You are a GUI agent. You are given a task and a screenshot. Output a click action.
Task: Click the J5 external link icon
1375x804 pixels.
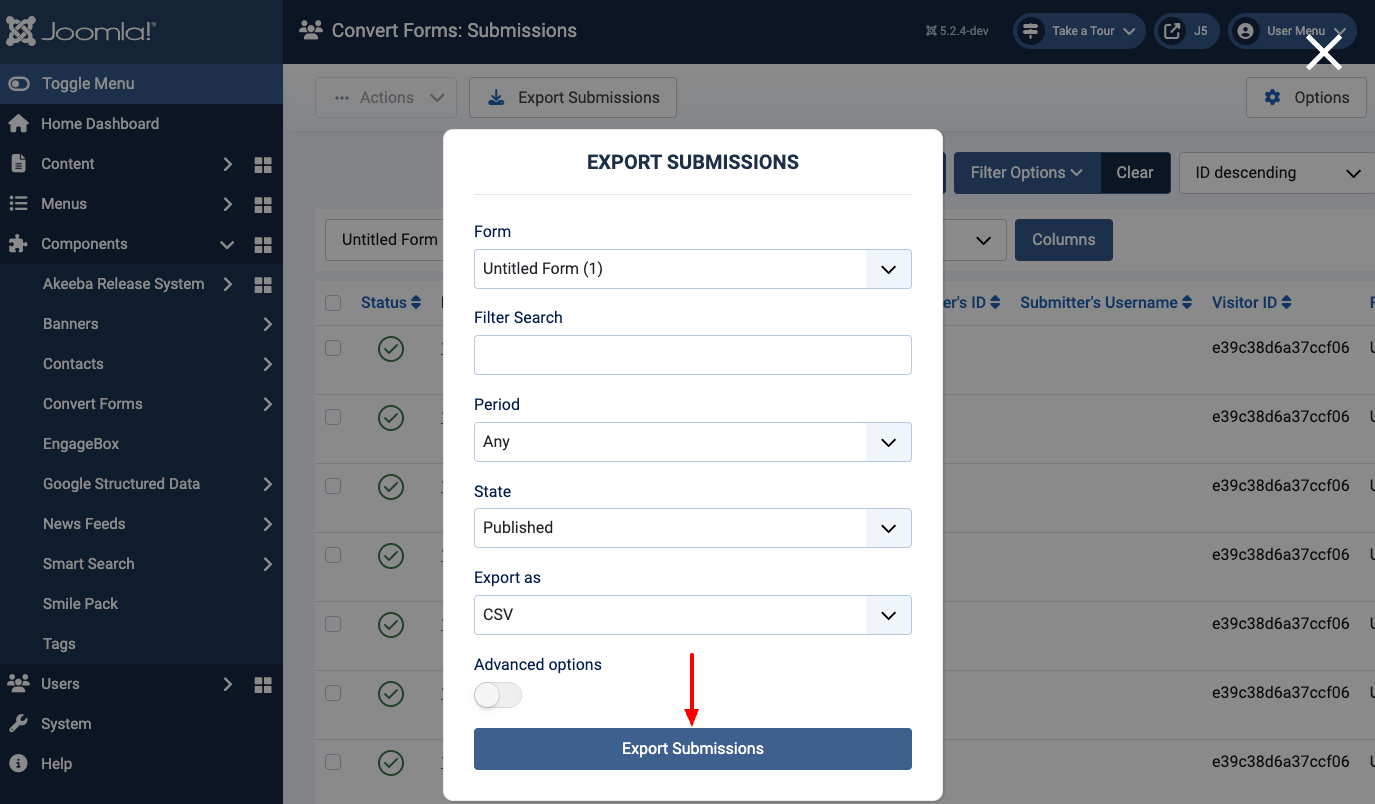pos(1172,31)
